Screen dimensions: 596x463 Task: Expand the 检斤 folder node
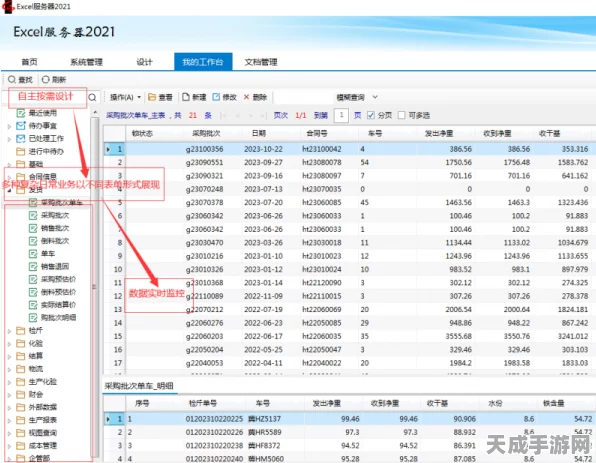point(10,331)
